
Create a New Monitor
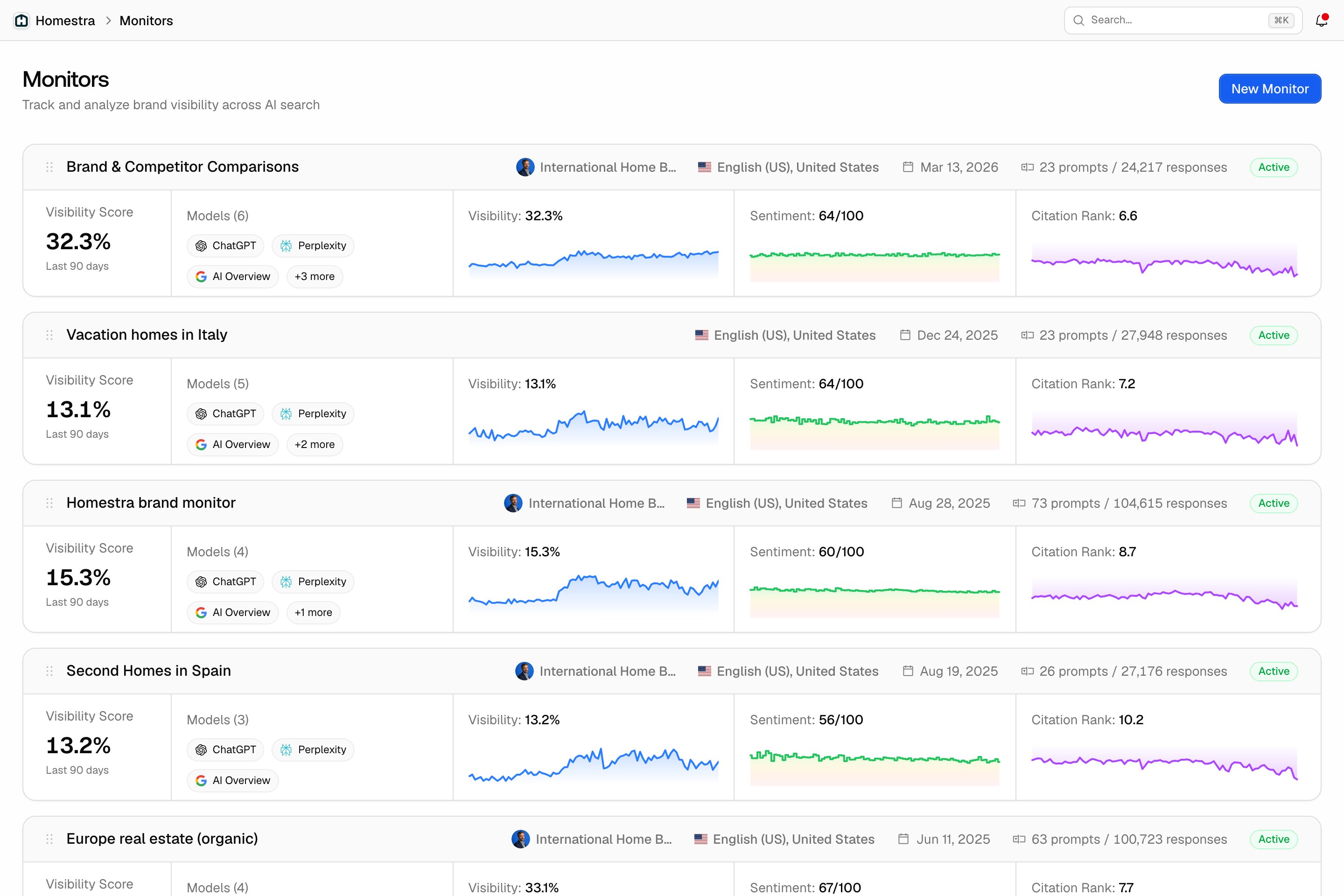pos(1270,89)
